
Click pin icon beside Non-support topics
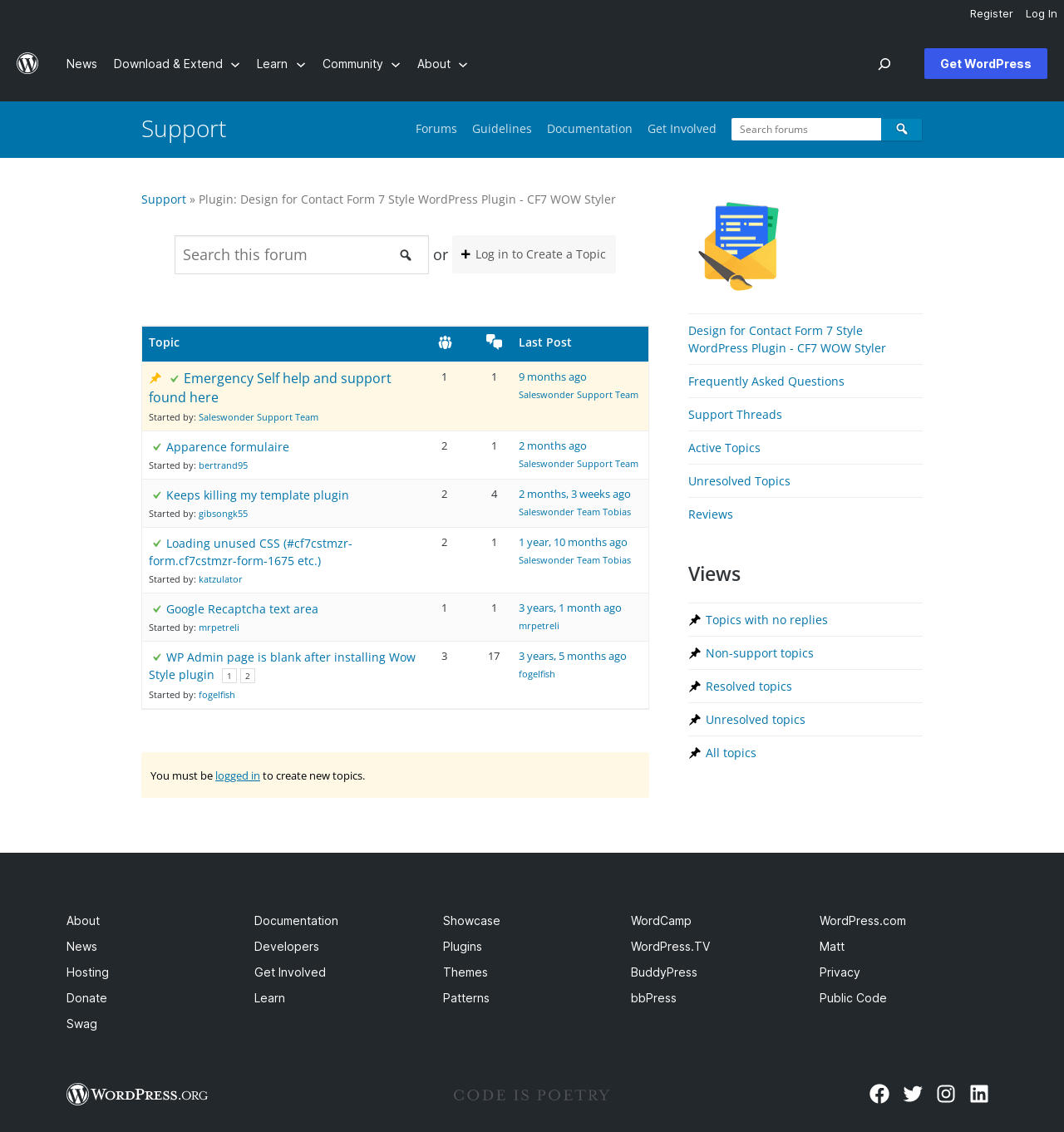tap(695, 653)
